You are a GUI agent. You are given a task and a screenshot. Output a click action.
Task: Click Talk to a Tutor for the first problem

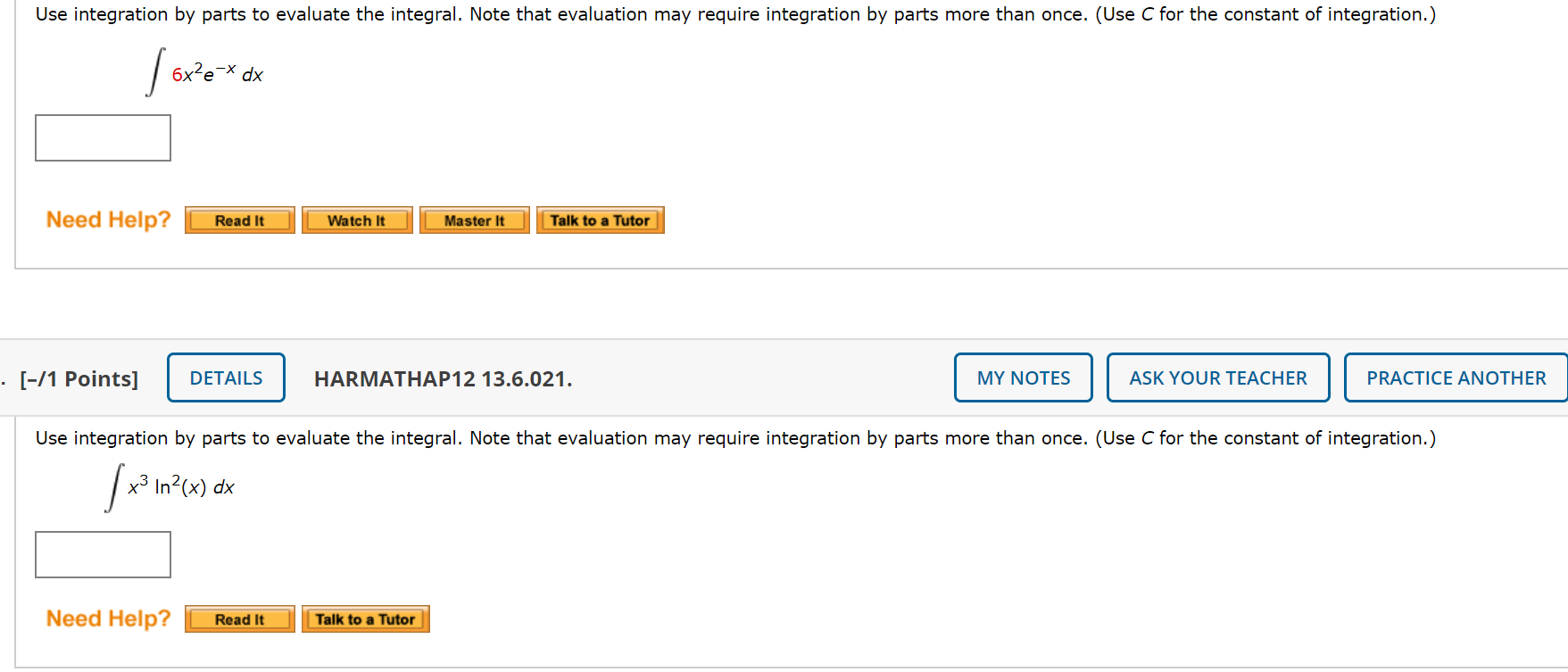pyautogui.click(x=600, y=220)
